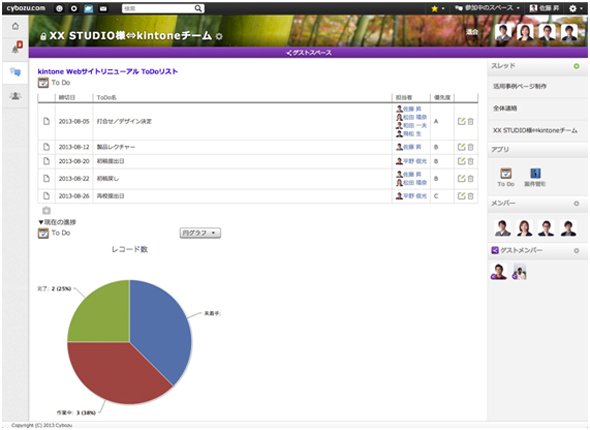Image resolution: width=590 pixels, height=430 pixels.
Task: Edit the 2013-08-12 todo row
Action: [461, 147]
